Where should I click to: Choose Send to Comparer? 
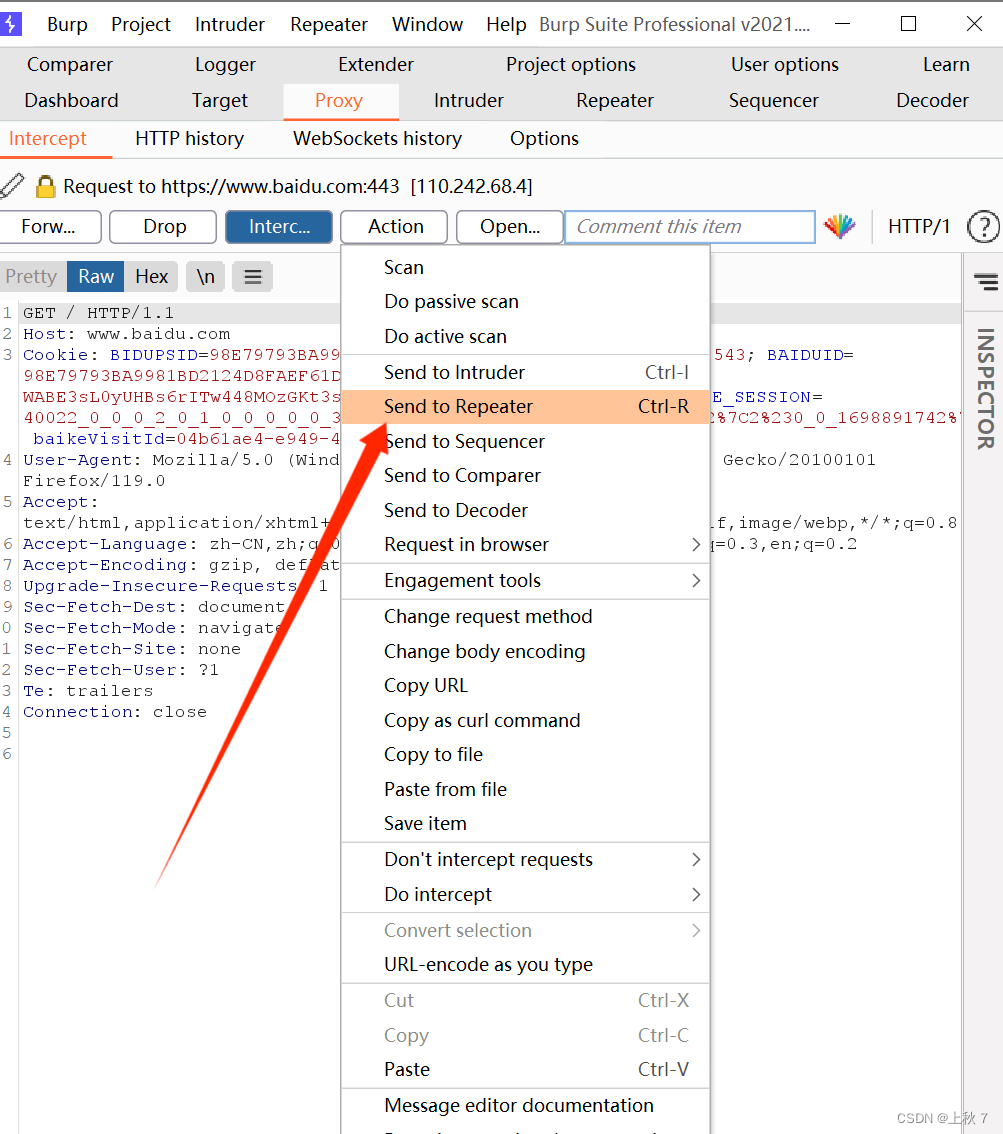tap(525, 476)
